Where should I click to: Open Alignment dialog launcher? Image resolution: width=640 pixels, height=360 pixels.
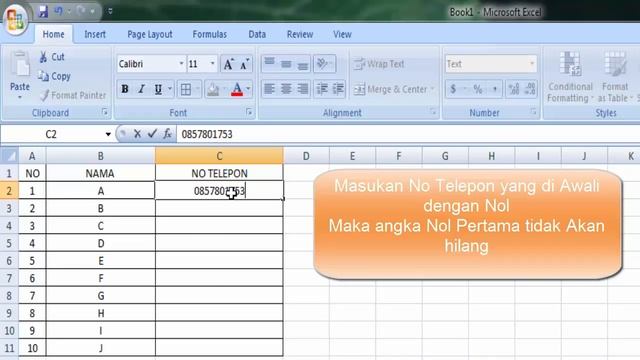pos(433,112)
